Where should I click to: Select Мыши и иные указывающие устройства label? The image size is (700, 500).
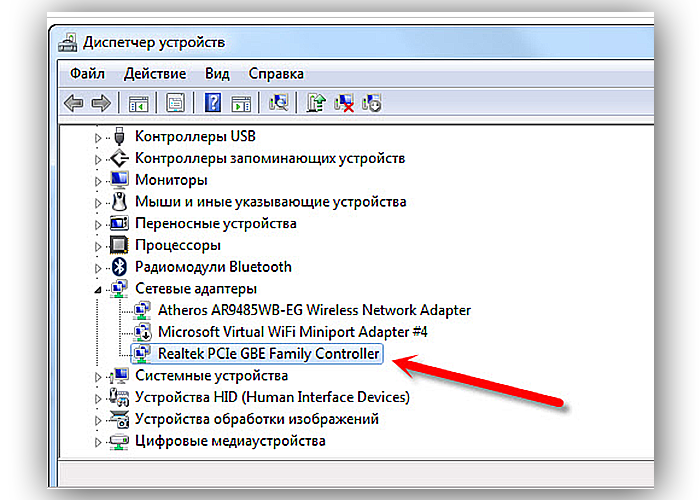(x=271, y=202)
